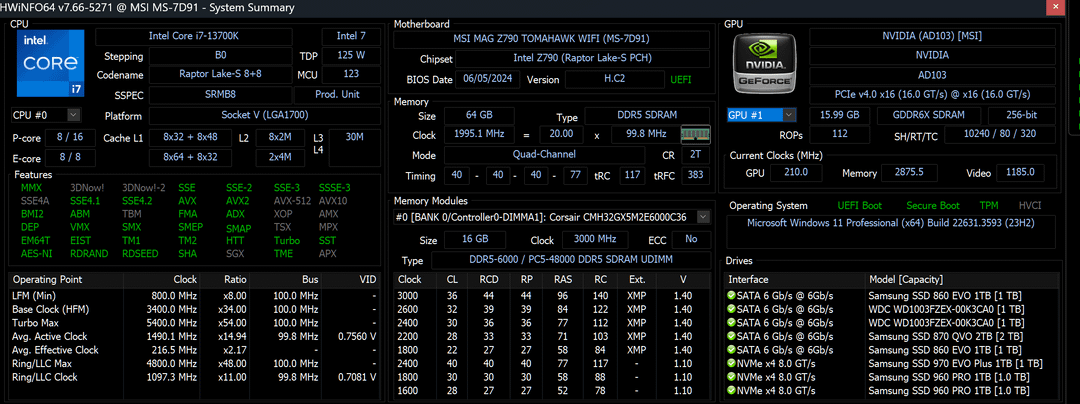Click the SH/RT/TC 10240 / 80 / 320 value

(999, 134)
